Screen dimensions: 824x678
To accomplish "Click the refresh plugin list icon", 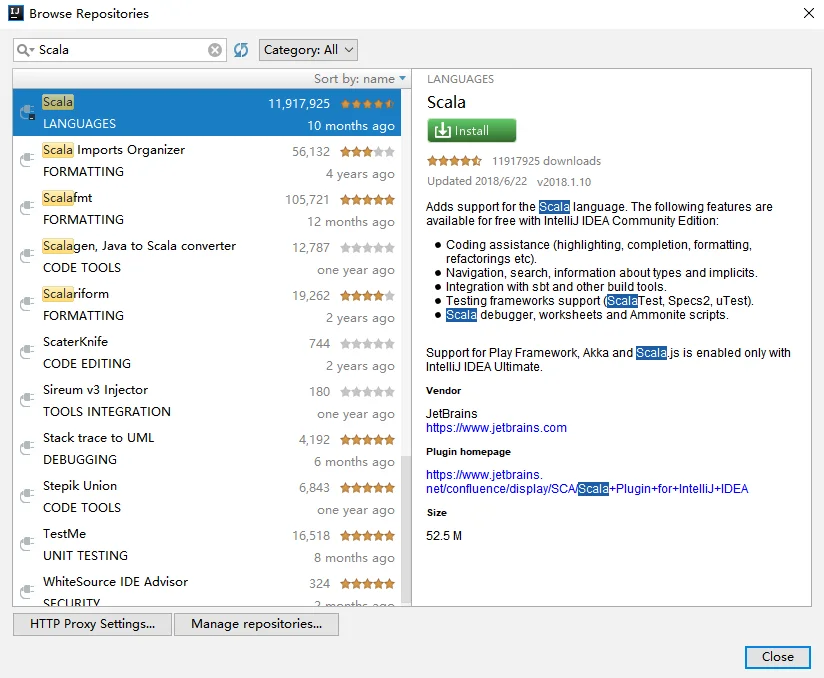I will tap(241, 50).
